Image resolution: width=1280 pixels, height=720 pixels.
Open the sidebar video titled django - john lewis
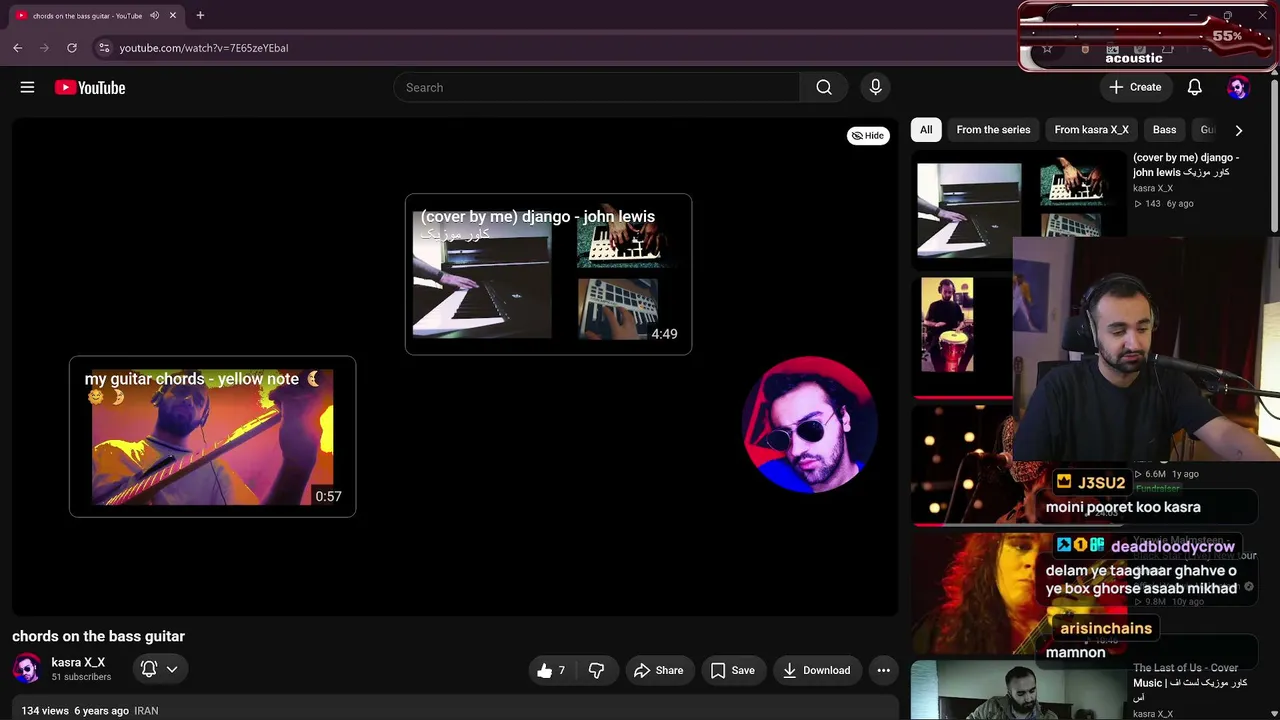[1186, 165]
